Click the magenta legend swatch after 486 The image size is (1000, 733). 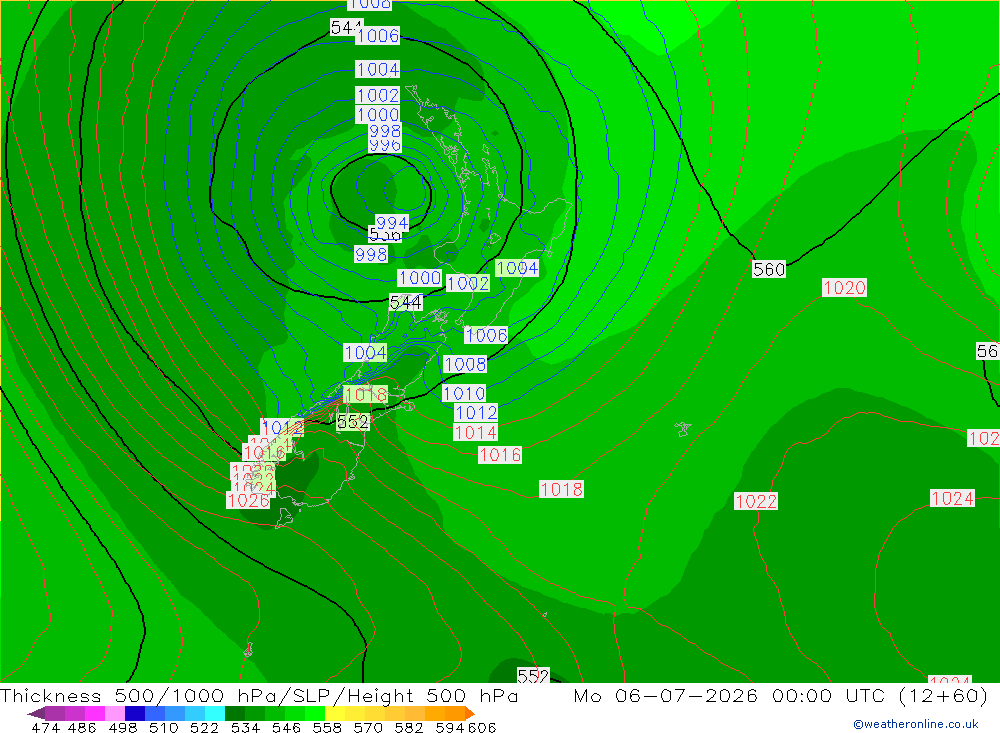(x=94, y=713)
